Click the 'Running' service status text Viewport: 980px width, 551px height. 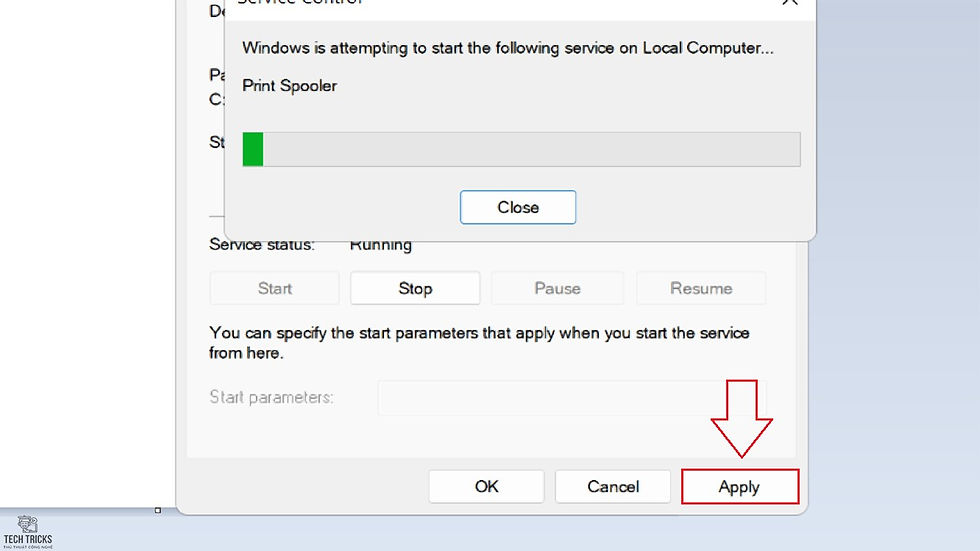(381, 245)
